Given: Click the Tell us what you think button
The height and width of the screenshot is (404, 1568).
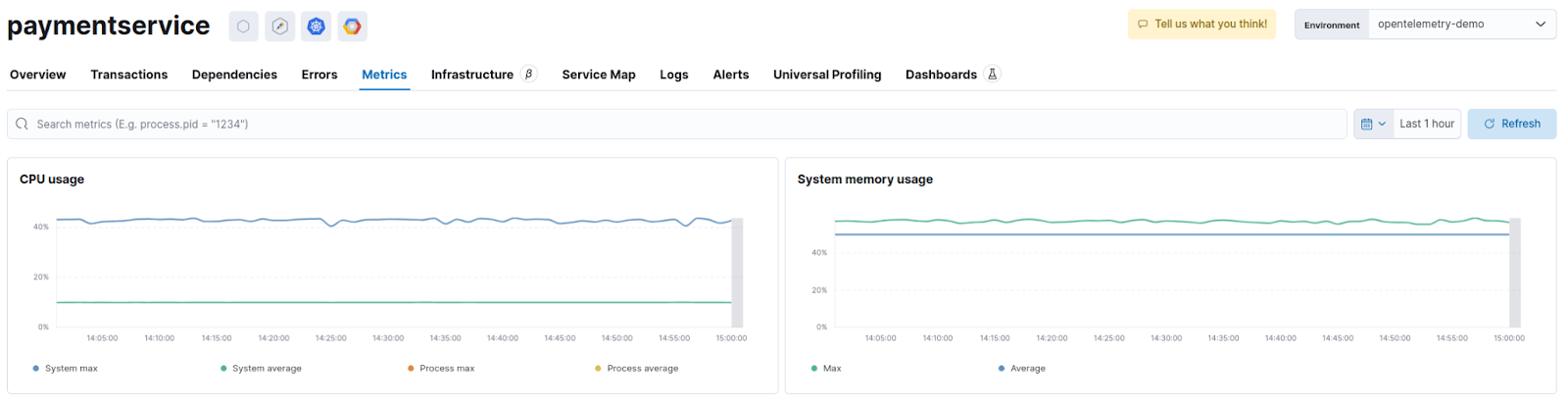Looking at the screenshot, I should 1201,25.
